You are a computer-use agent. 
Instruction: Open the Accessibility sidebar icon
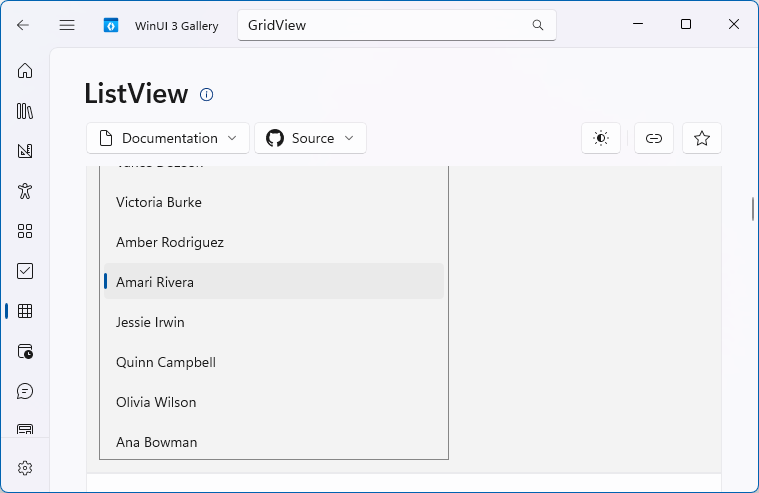click(25, 191)
